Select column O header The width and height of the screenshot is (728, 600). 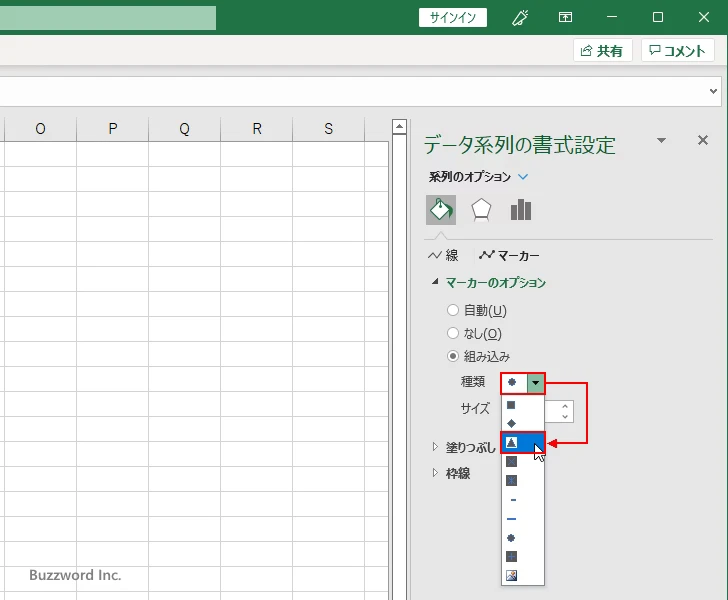click(x=40, y=129)
